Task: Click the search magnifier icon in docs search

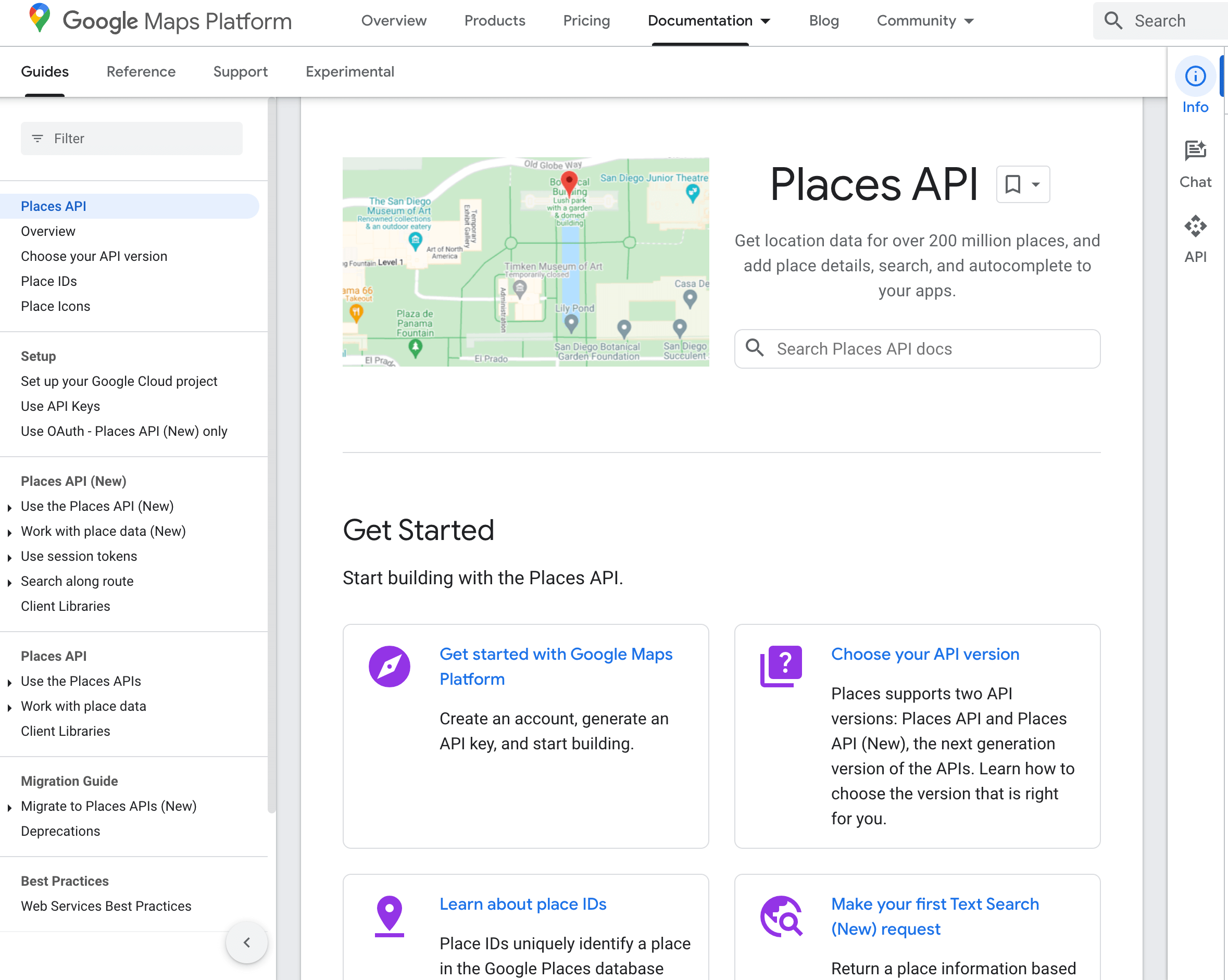Action: (755, 348)
